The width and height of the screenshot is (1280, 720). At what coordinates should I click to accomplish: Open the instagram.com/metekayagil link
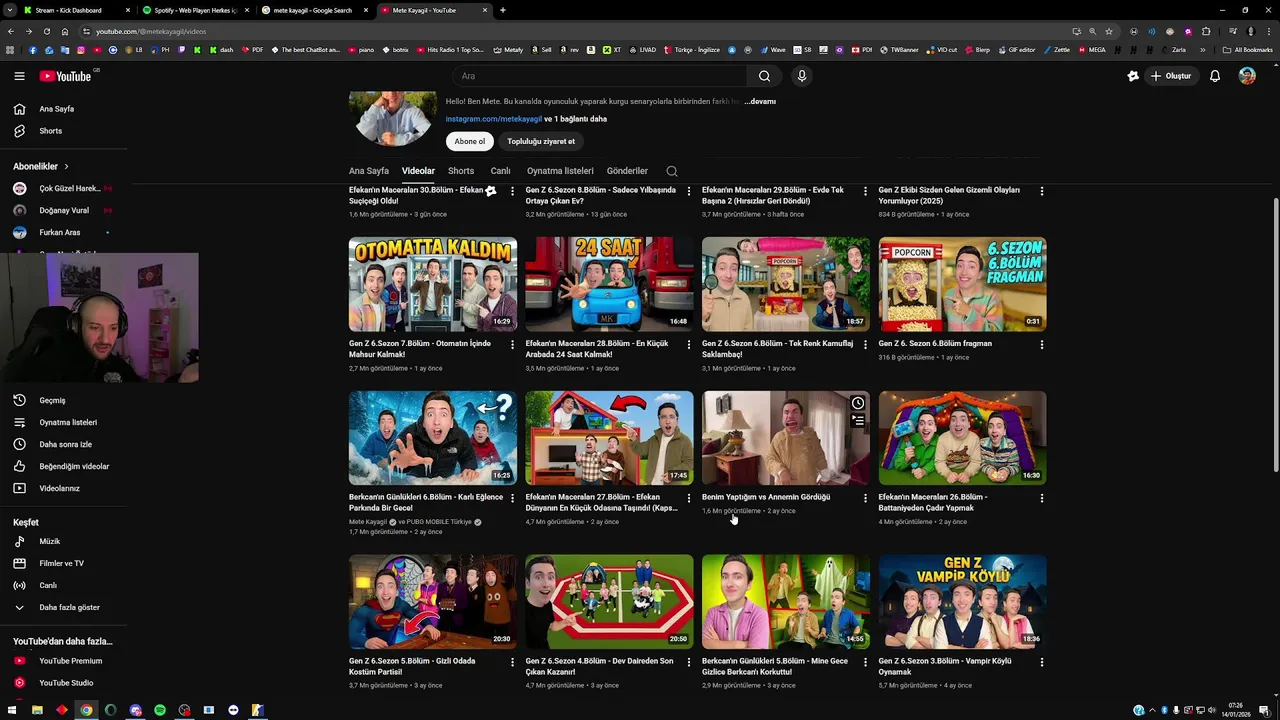click(494, 119)
